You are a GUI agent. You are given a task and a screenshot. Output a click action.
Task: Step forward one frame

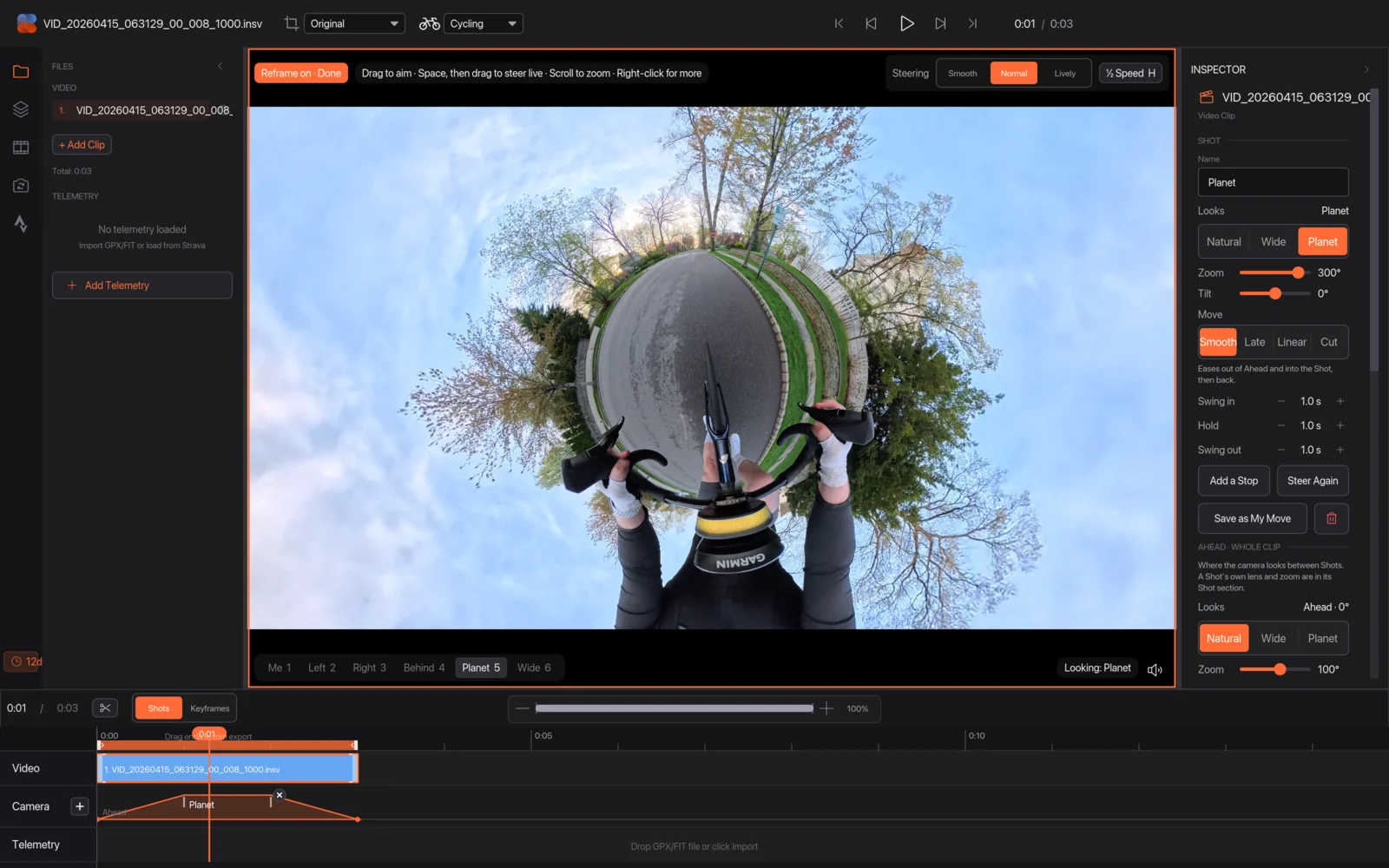click(x=940, y=23)
